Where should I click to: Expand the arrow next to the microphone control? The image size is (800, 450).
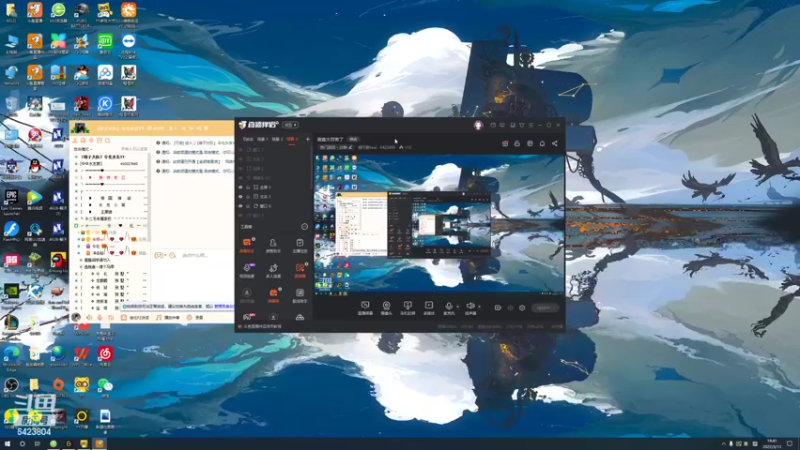pyautogui.click(x=457, y=307)
